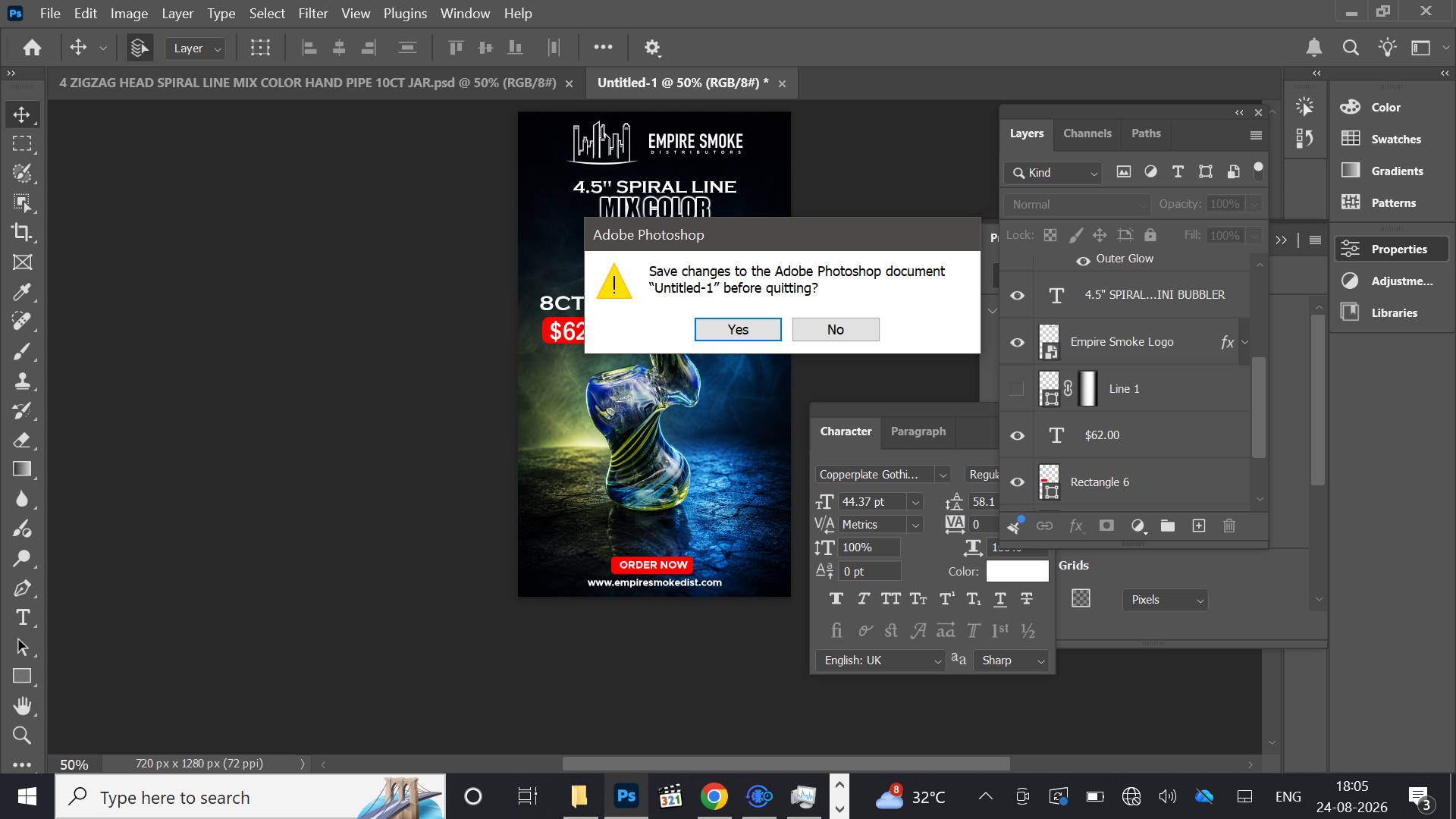Expand the Sharp anti-aliasing dropdown
1456x819 pixels.
click(1012, 661)
